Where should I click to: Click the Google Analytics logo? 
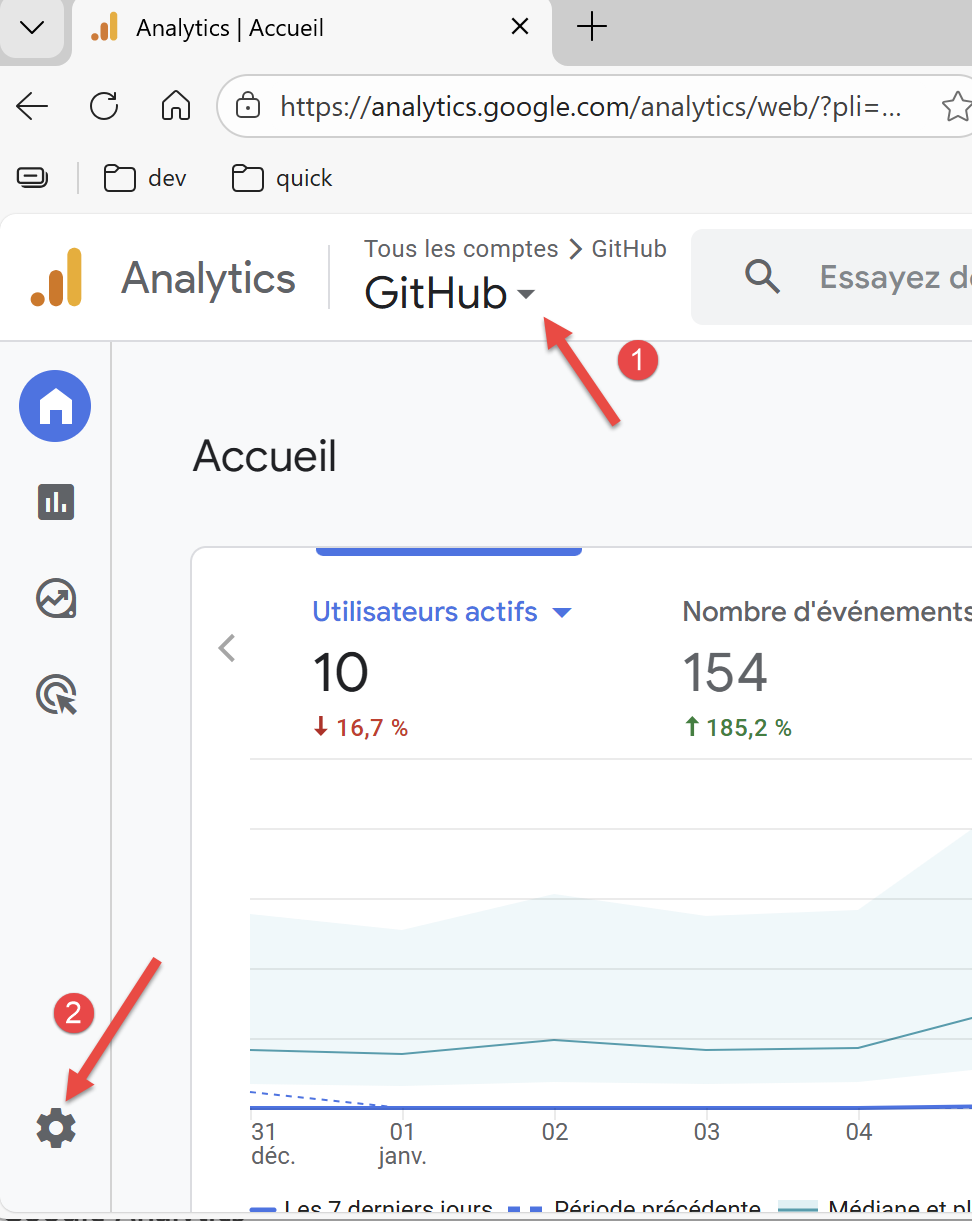pyautogui.click(x=57, y=277)
